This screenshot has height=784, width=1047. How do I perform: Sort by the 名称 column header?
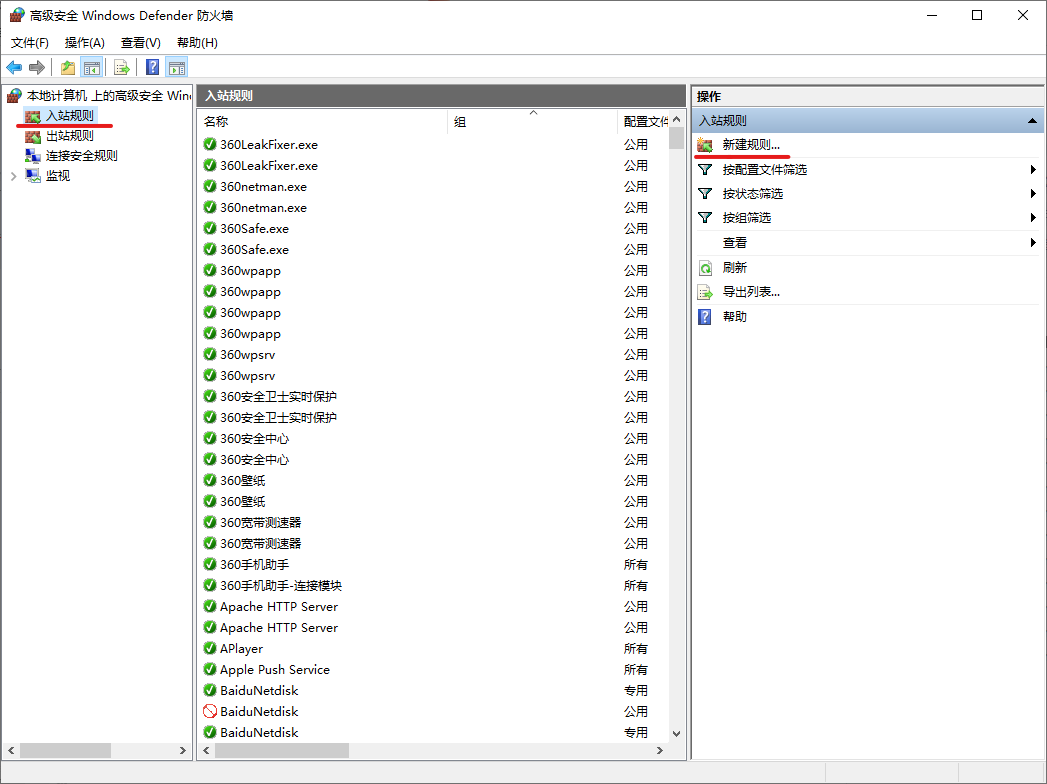(323, 122)
